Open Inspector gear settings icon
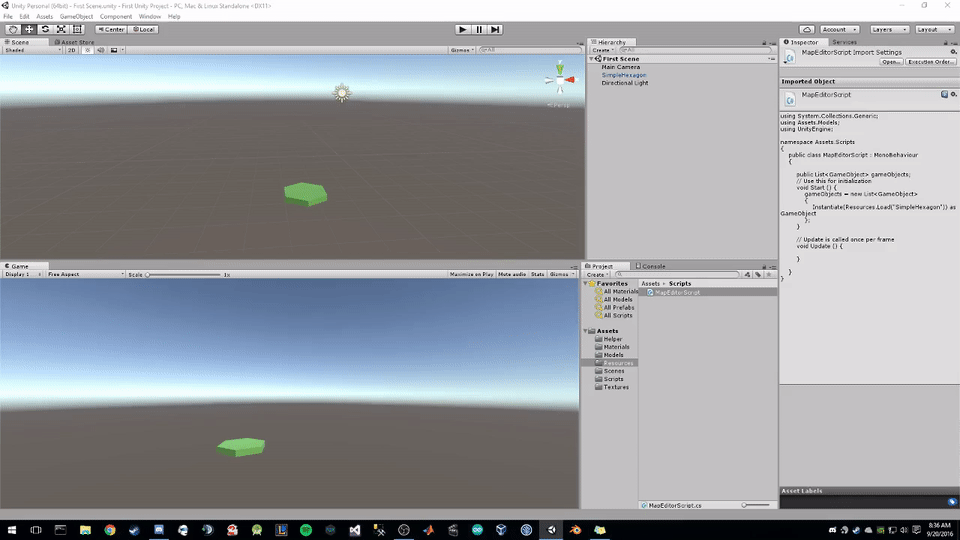Viewport: 960px width, 540px height. point(953,52)
